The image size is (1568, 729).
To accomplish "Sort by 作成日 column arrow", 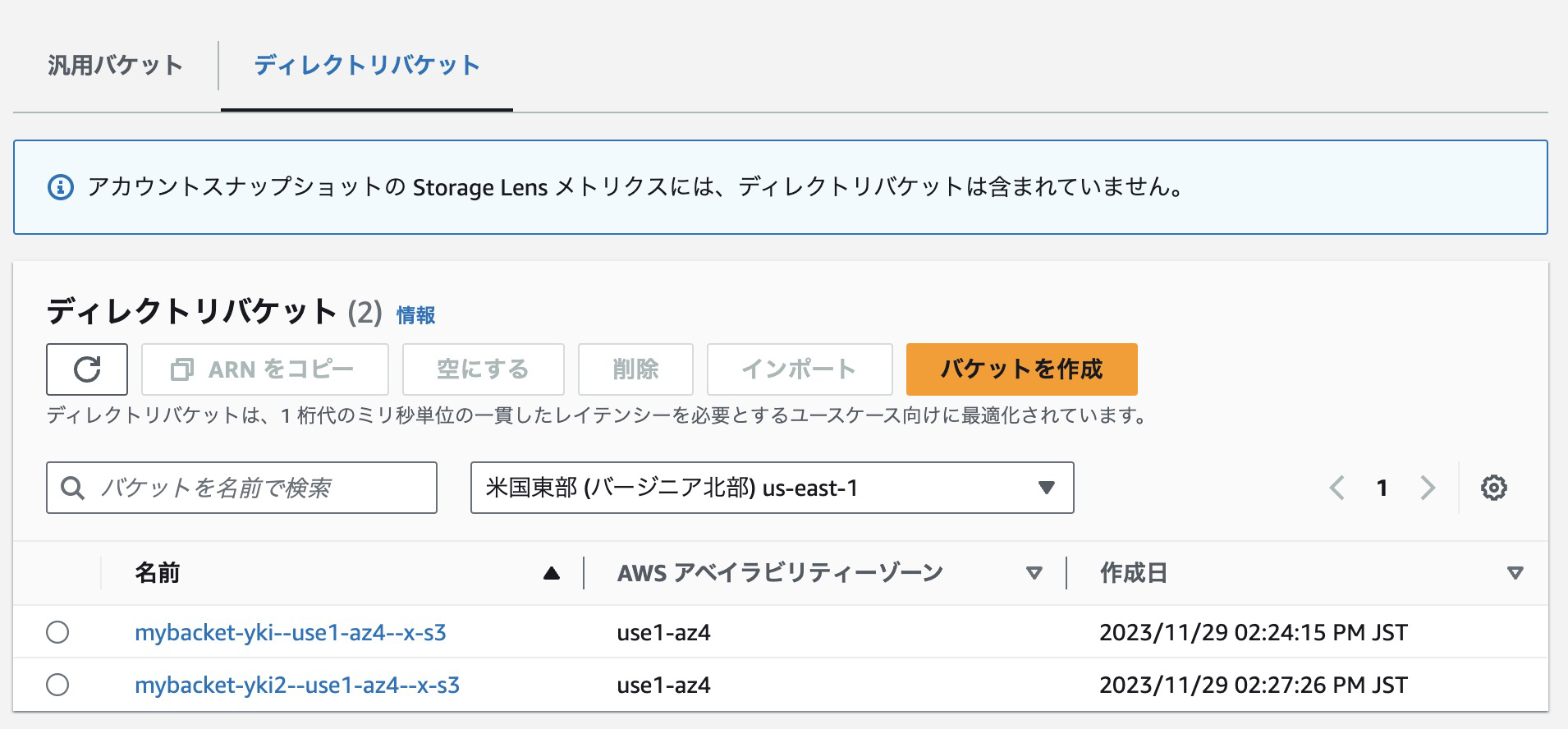I will pos(1515,573).
